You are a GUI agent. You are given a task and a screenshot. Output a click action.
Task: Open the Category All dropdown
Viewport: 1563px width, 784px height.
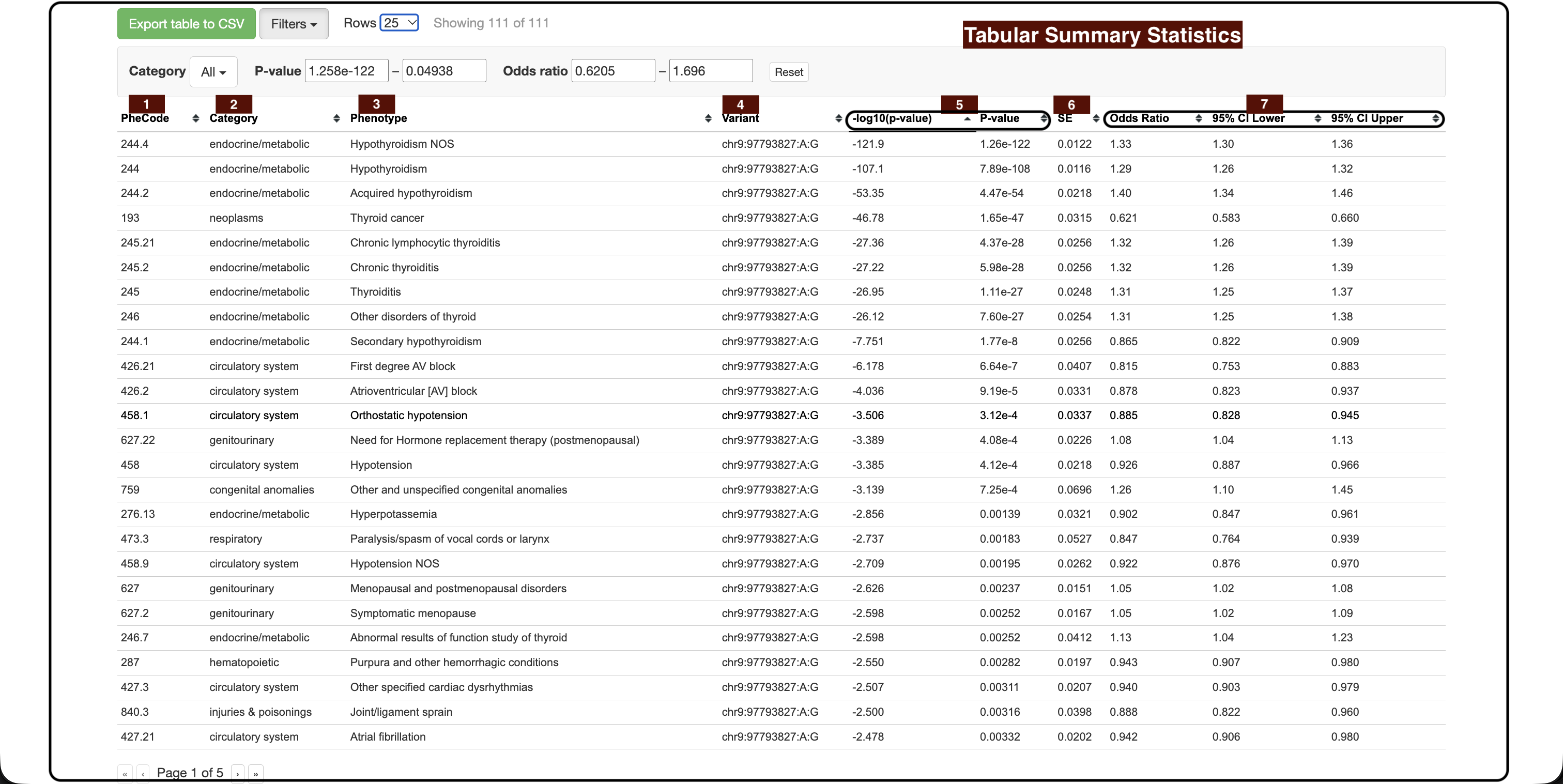click(213, 72)
